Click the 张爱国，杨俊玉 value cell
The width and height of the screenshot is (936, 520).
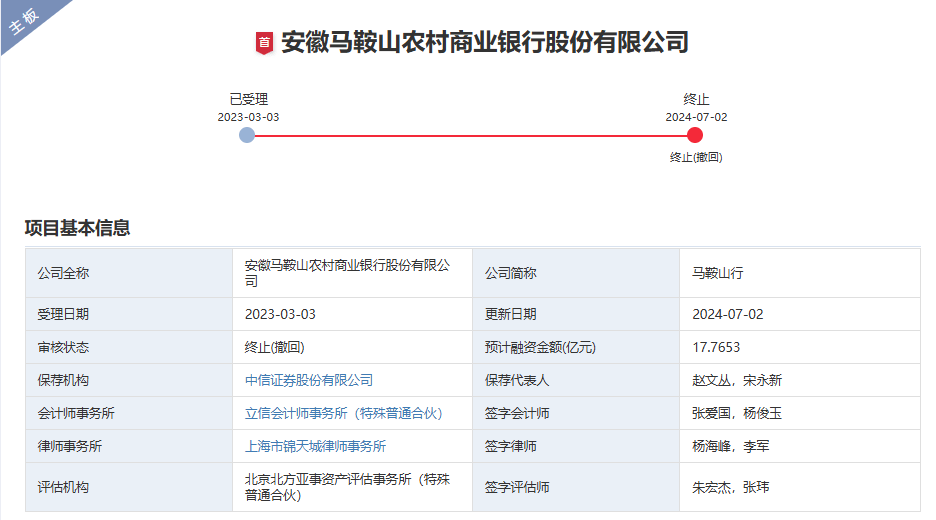tap(800, 413)
